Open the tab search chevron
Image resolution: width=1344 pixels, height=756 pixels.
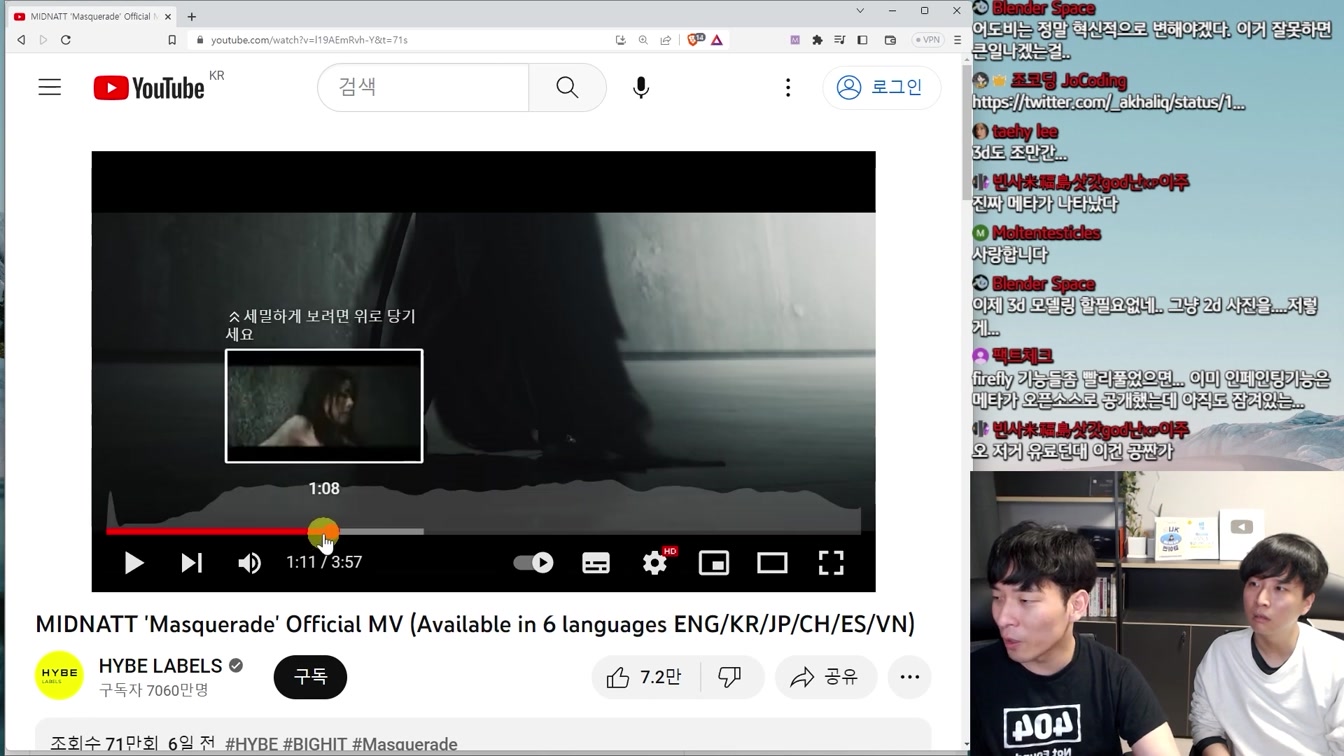860,11
